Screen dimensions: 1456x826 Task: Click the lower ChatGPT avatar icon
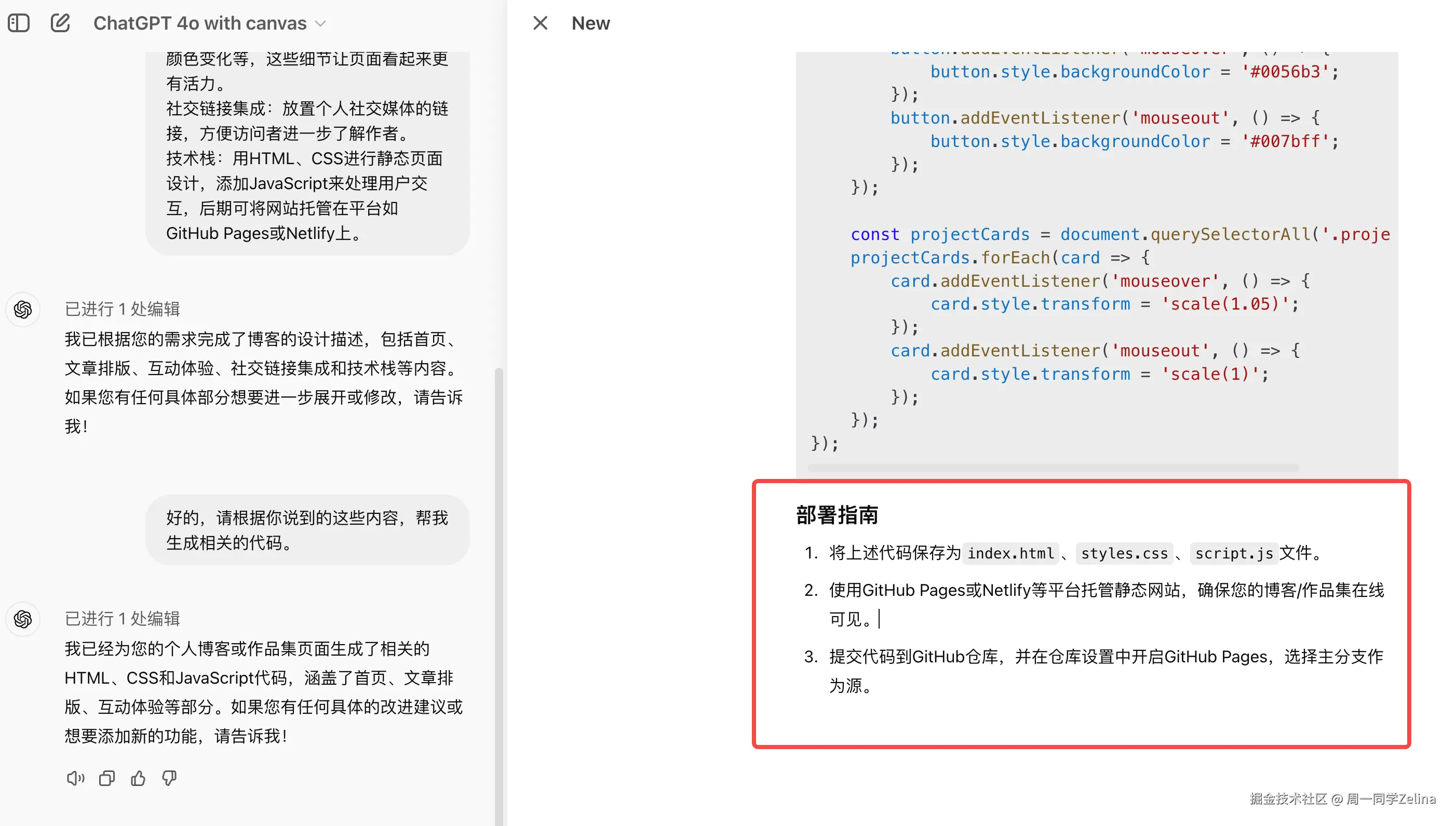coord(23,618)
